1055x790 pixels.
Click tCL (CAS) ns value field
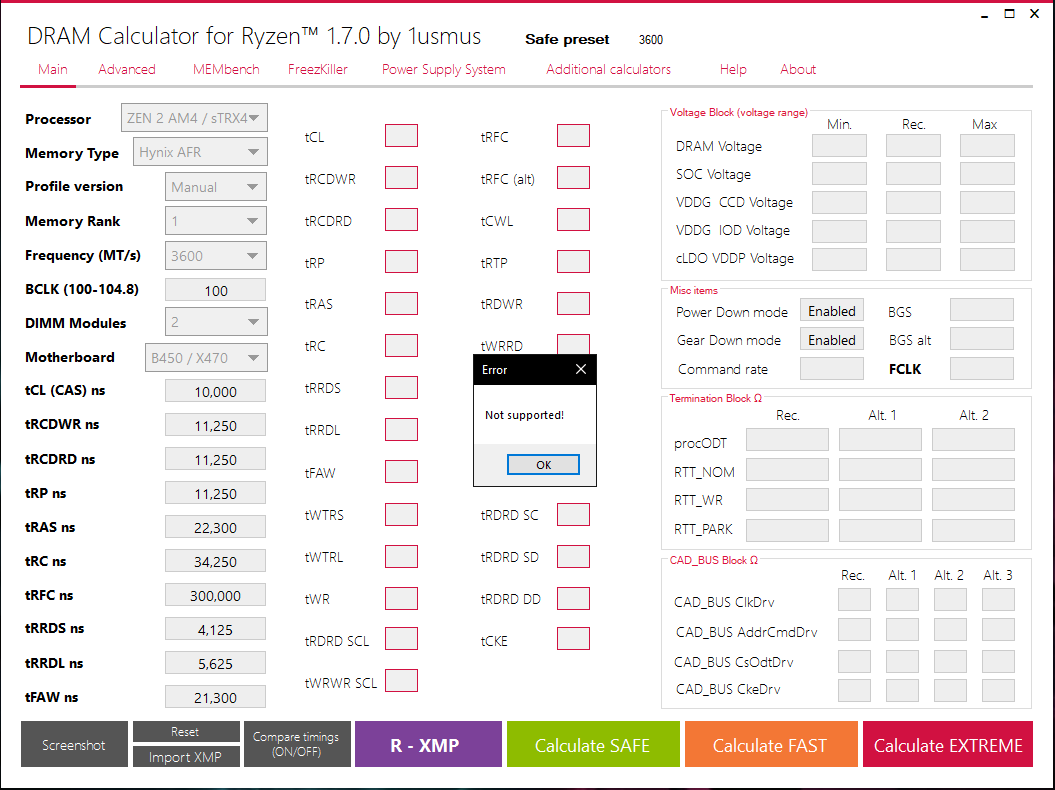pos(215,391)
